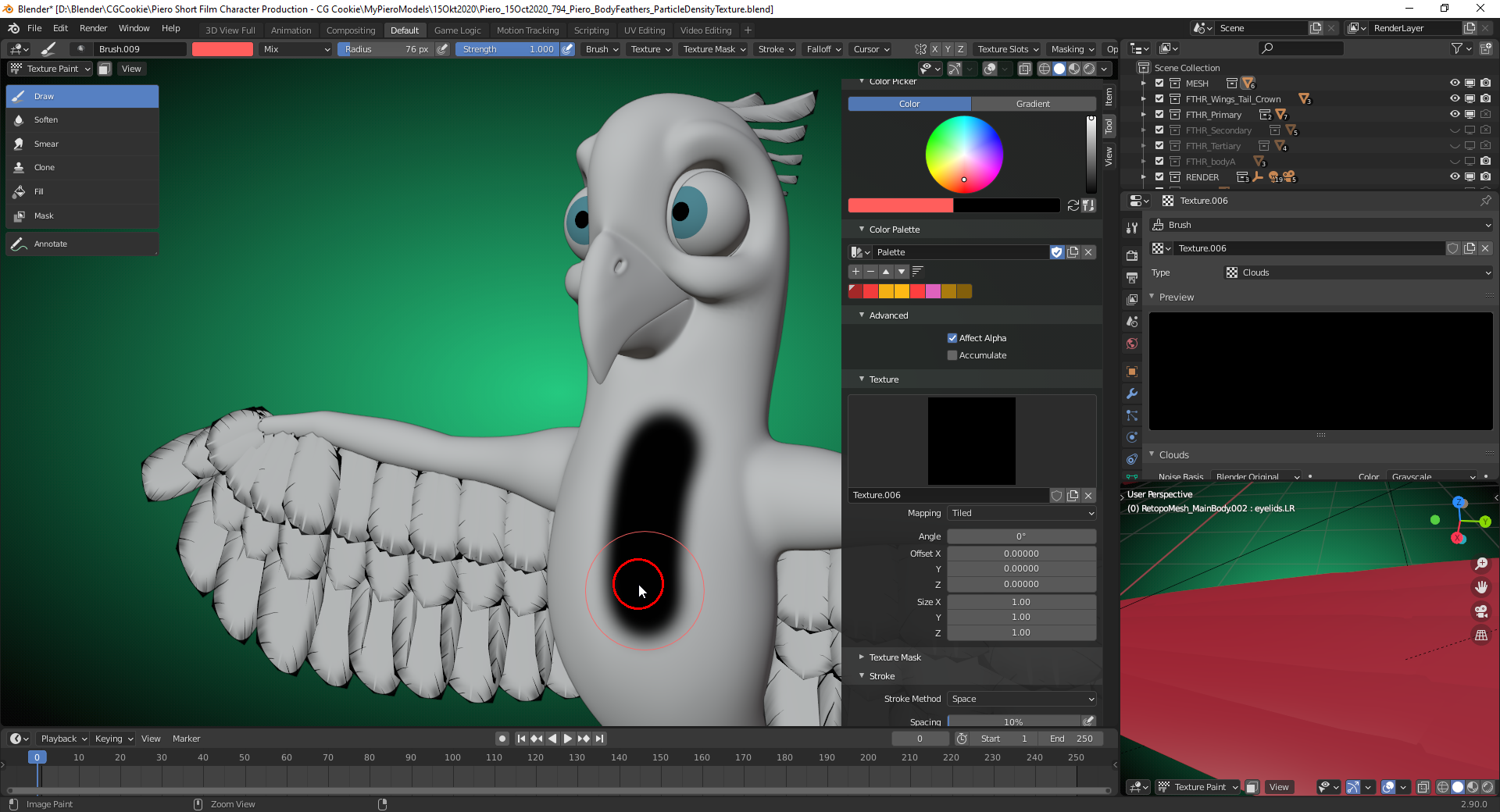Switch to the Scripting workspace
Viewport: 1500px width, 812px height.
pos(591,30)
